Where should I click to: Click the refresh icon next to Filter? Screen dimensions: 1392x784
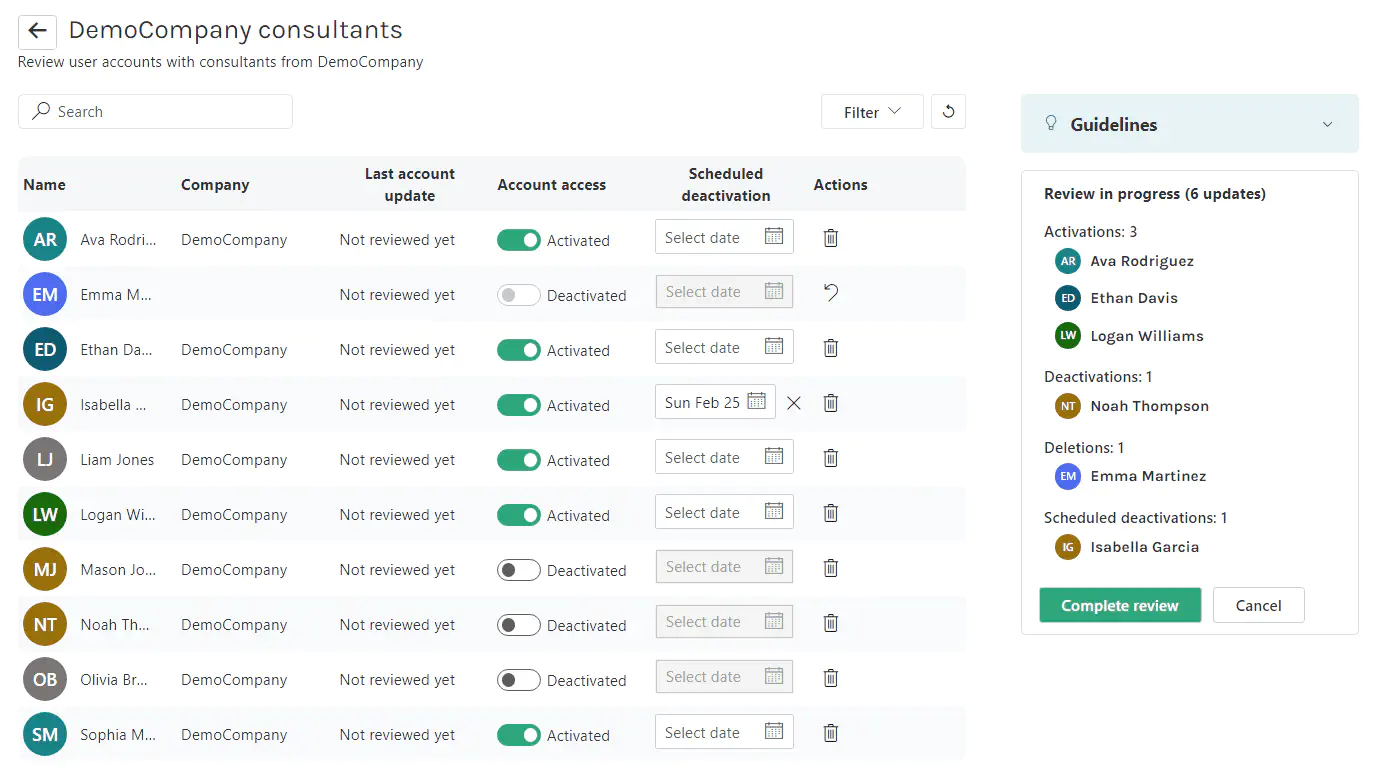click(x=948, y=112)
